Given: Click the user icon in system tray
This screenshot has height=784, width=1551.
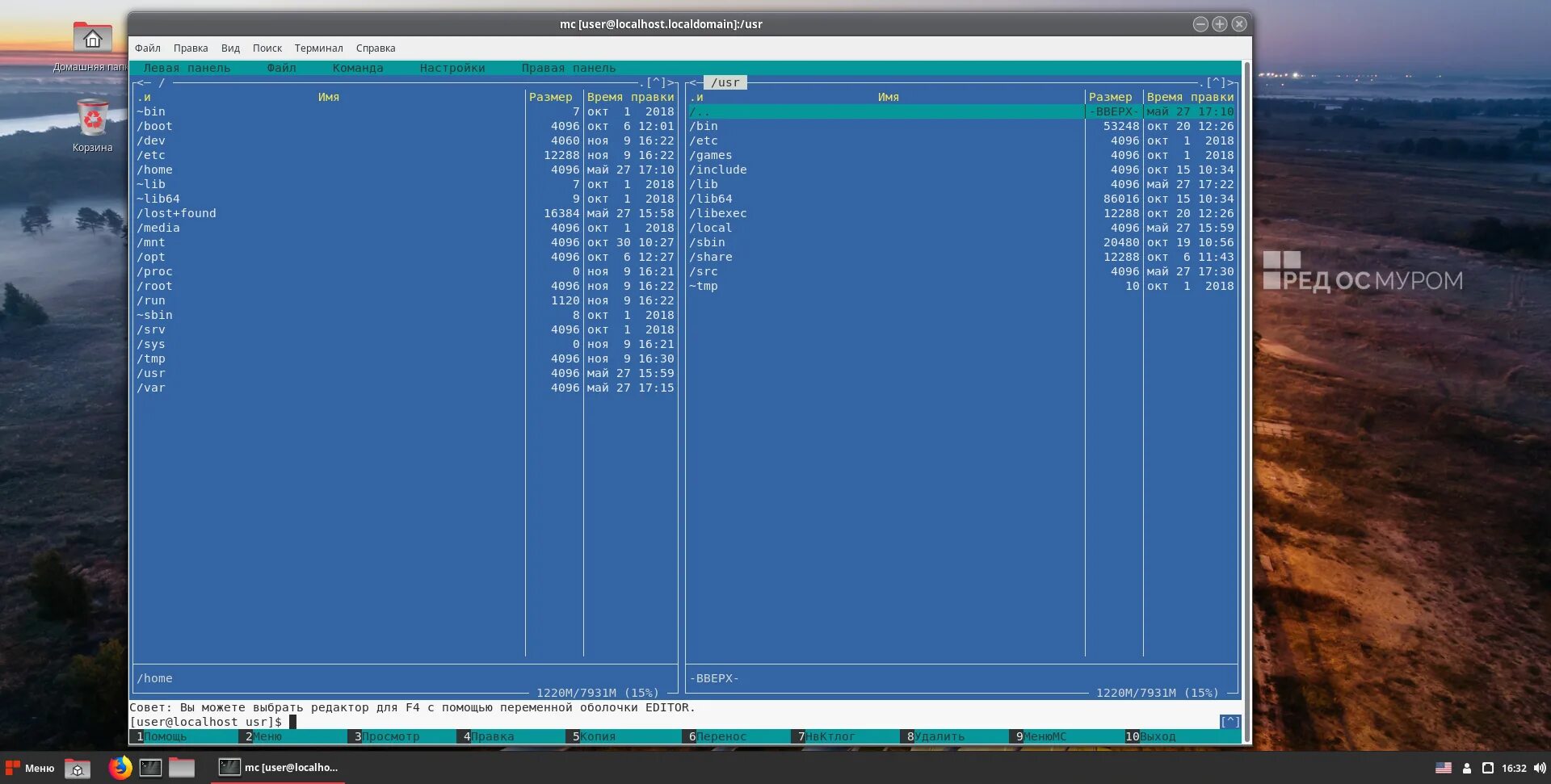Looking at the screenshot, I should coord(1467,768).
